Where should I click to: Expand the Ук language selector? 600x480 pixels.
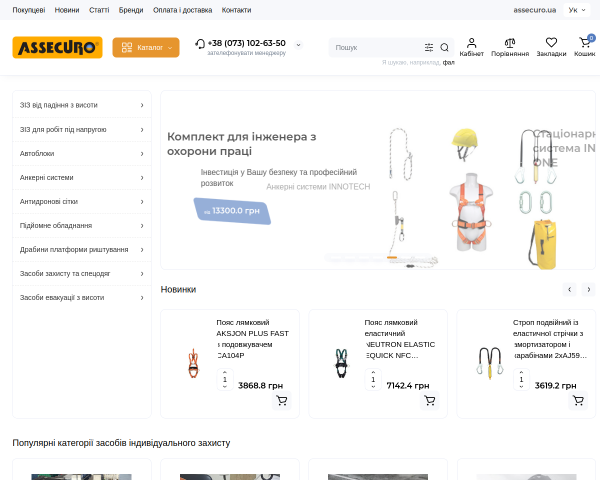(577, 10)
